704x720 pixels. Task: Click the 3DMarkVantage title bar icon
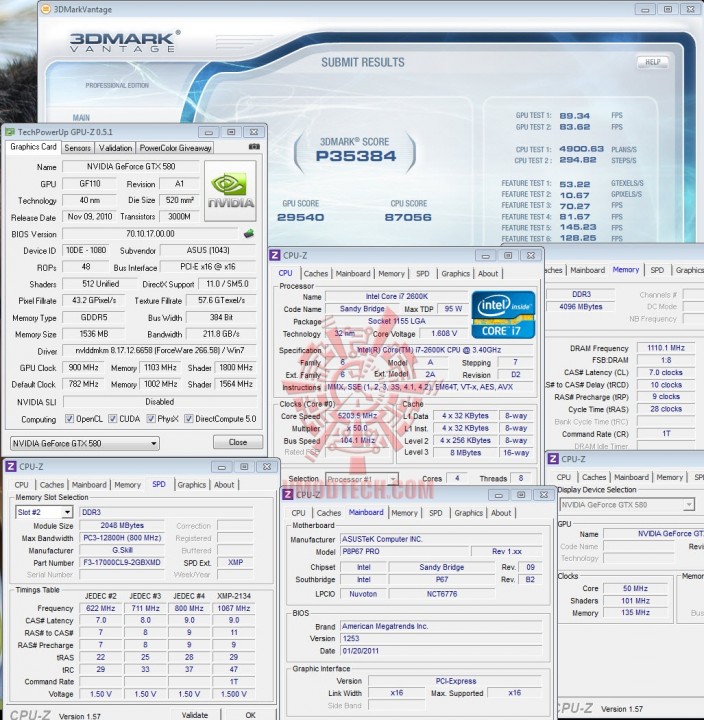click(46, 9)
